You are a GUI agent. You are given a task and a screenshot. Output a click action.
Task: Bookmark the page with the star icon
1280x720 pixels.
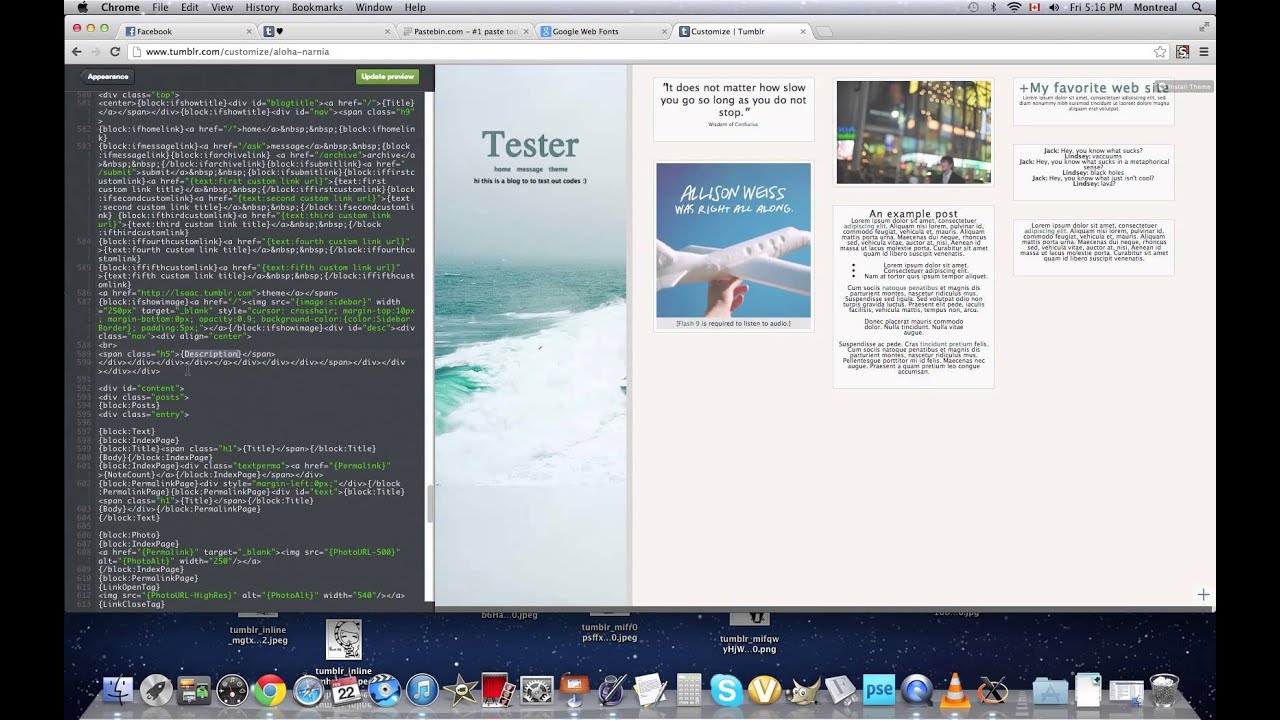click(1160, 51)
